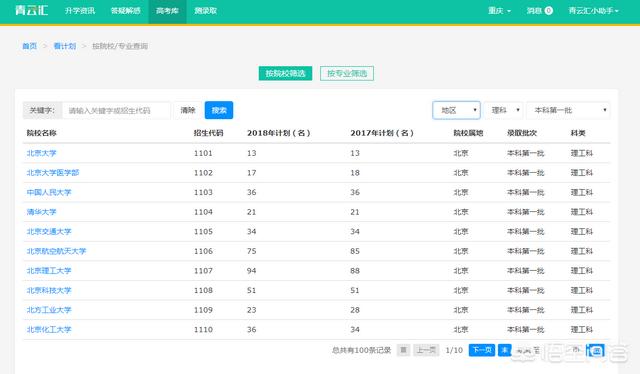Open 消息 notifications with badge 0

(x=540, y=11)
